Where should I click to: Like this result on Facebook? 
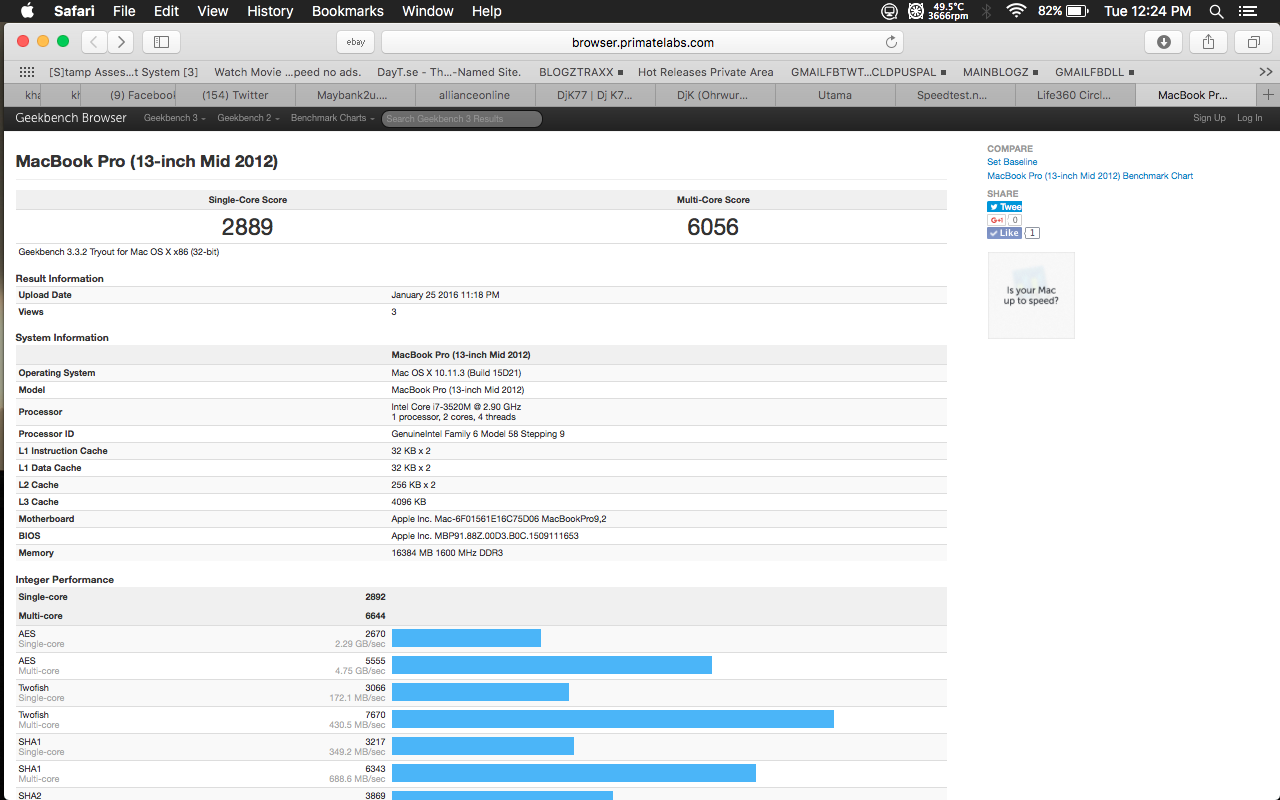click(1004, 233)
